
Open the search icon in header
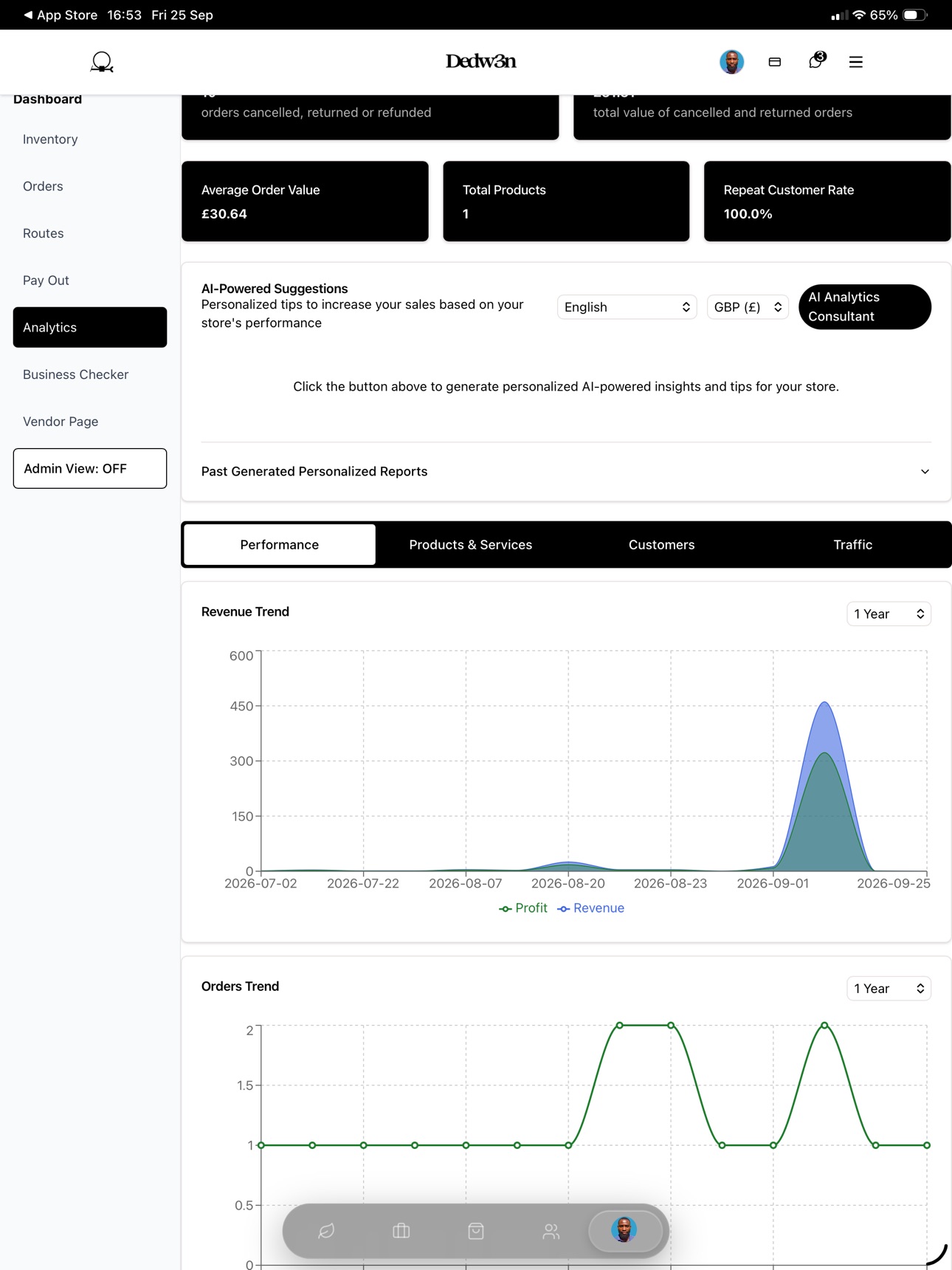102,62
